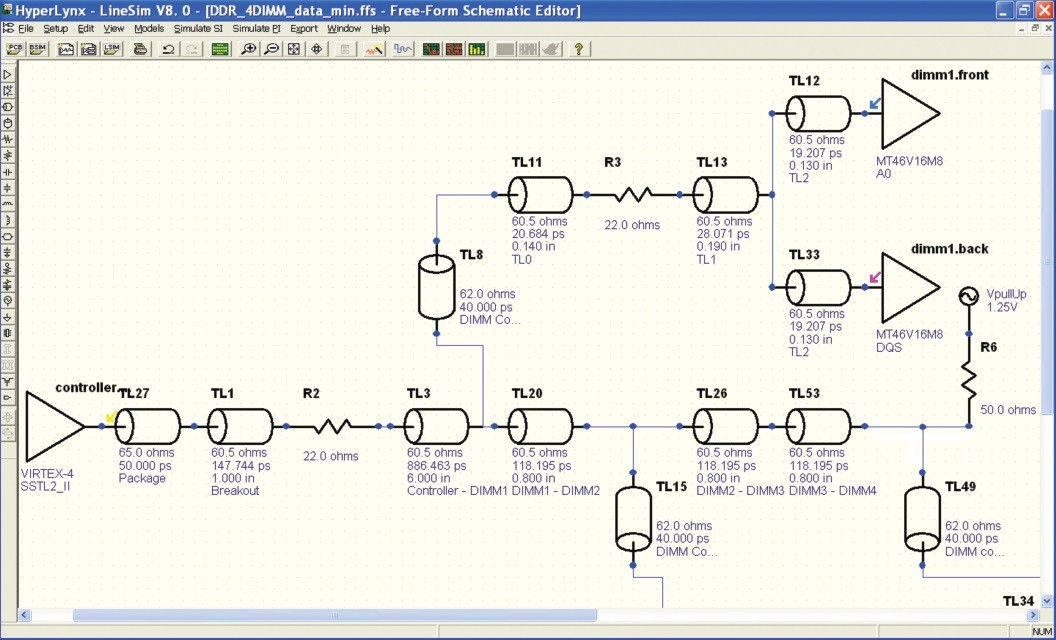The width and height of the screenshot is (1056, 640).
Task: Zoom out with the magnifier minus icon
Action: pos(271,49)
